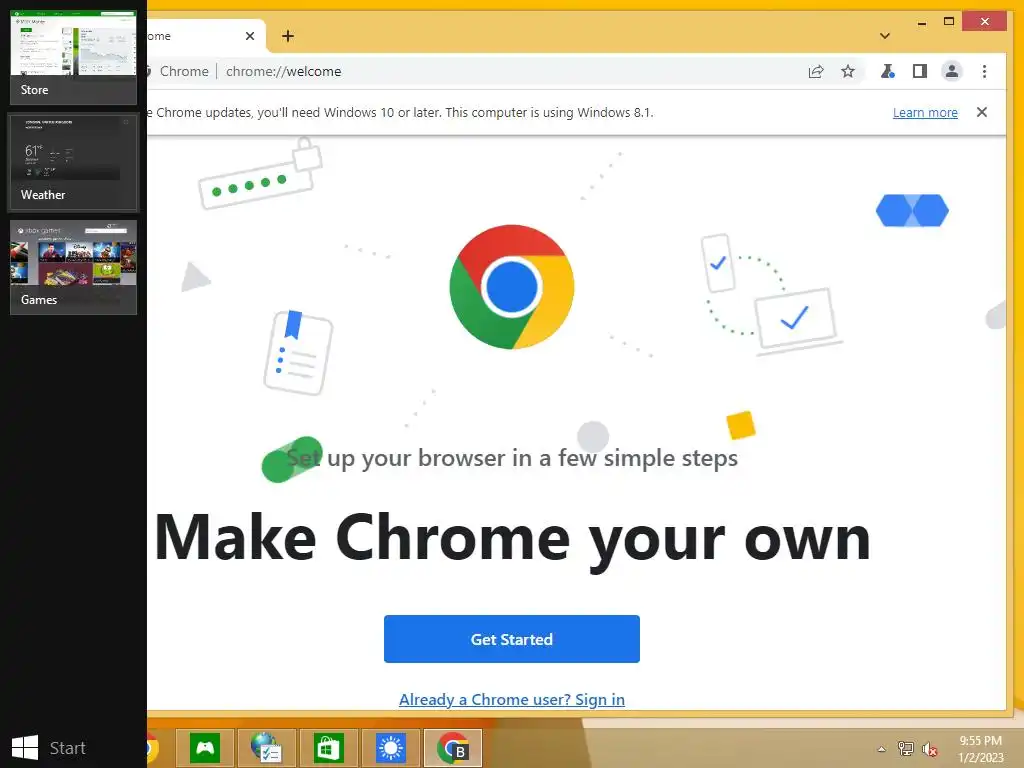Switch to the Weather app thumbnail
Viewport: 1024px width, 768px height.
(x=73, y=162)
